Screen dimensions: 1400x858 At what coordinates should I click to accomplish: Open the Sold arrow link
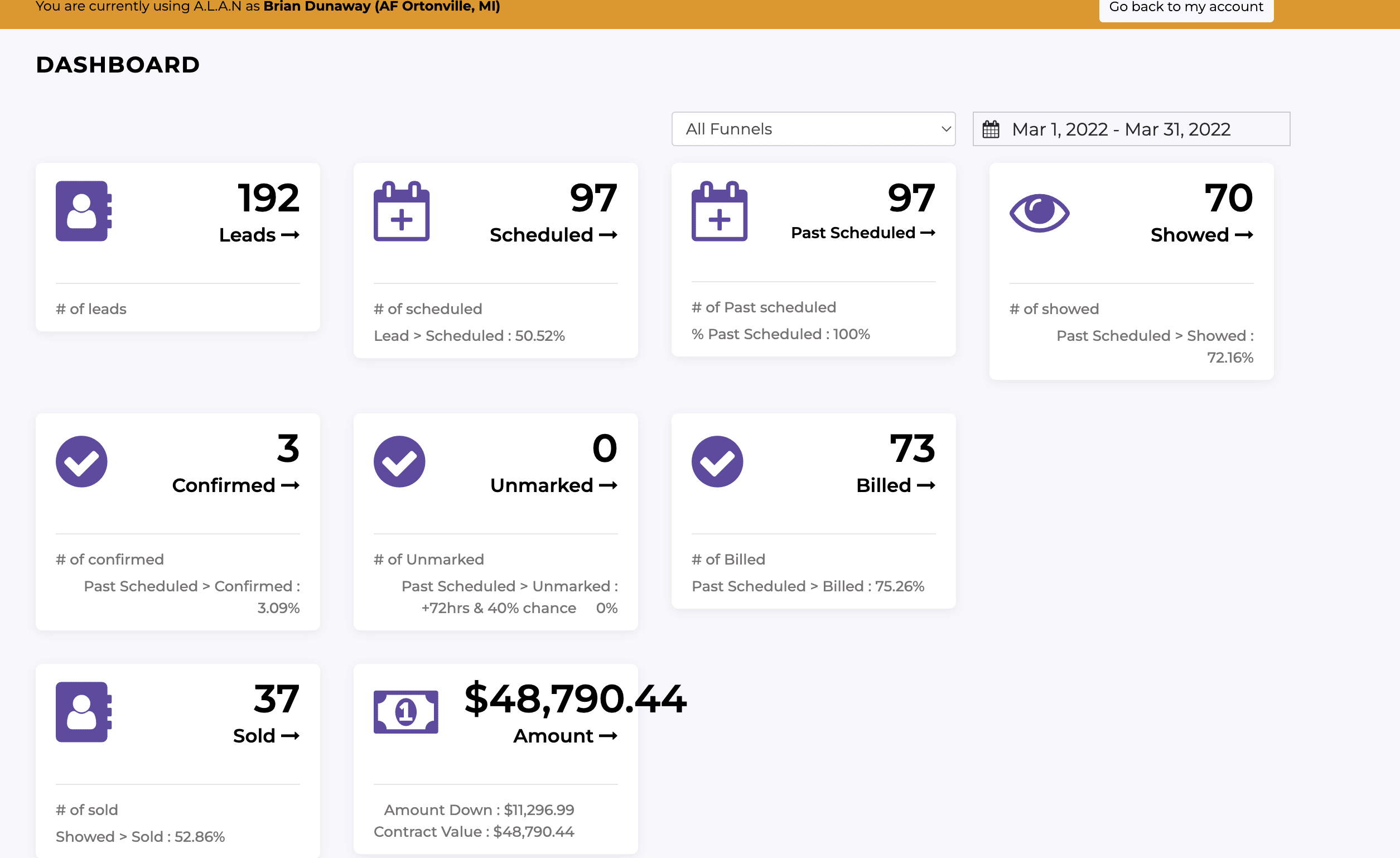266,736
